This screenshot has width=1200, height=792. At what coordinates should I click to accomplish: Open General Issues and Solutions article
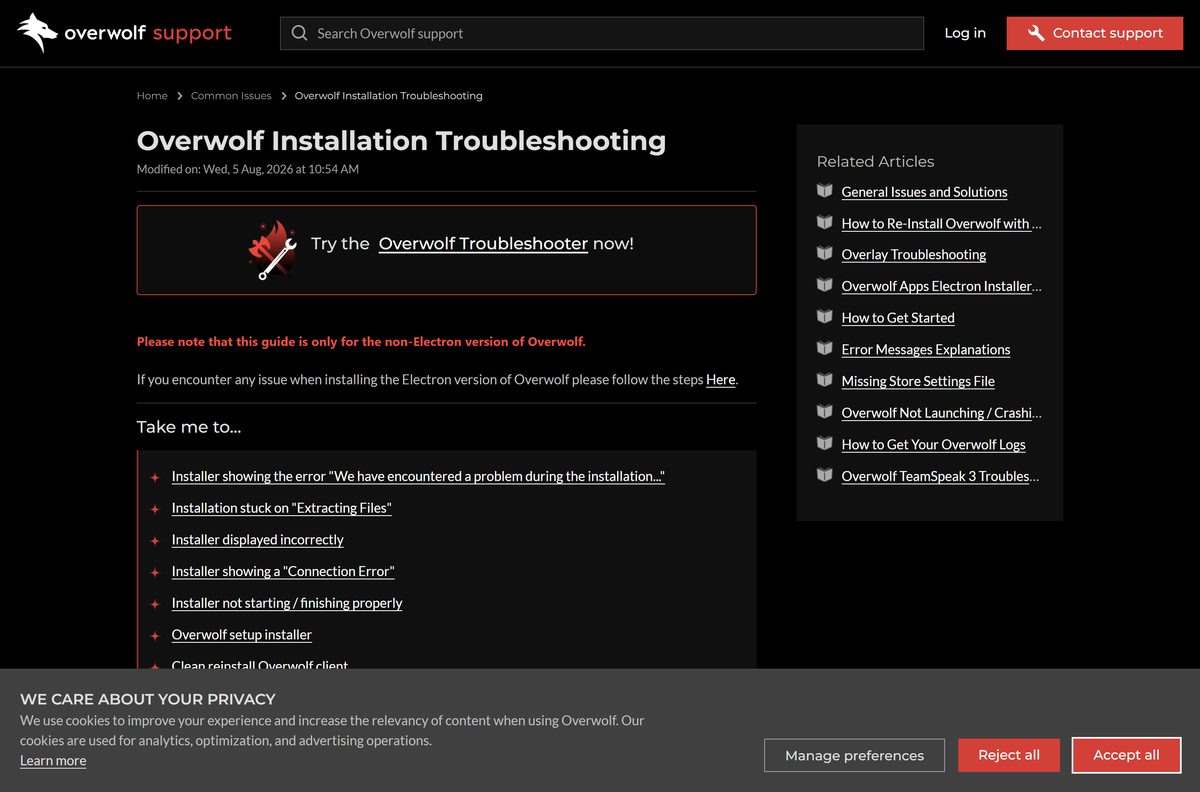[924, 192]
